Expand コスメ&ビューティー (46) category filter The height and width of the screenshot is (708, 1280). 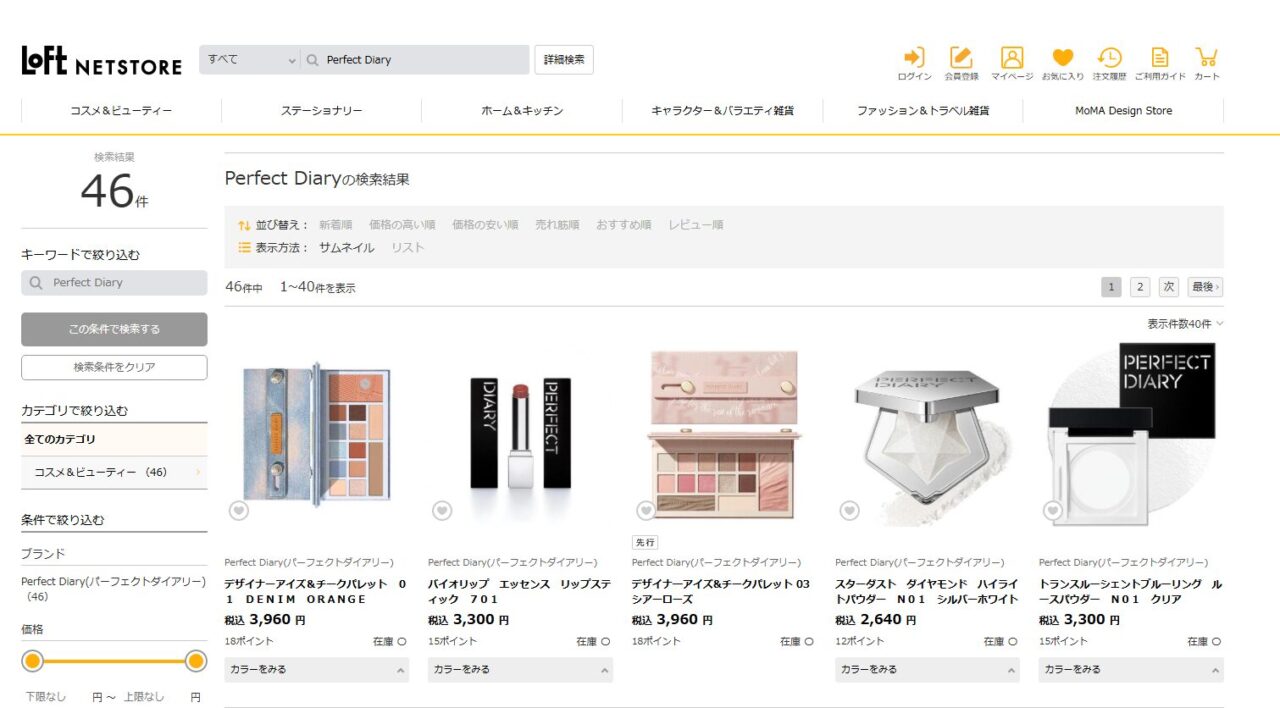114,472
